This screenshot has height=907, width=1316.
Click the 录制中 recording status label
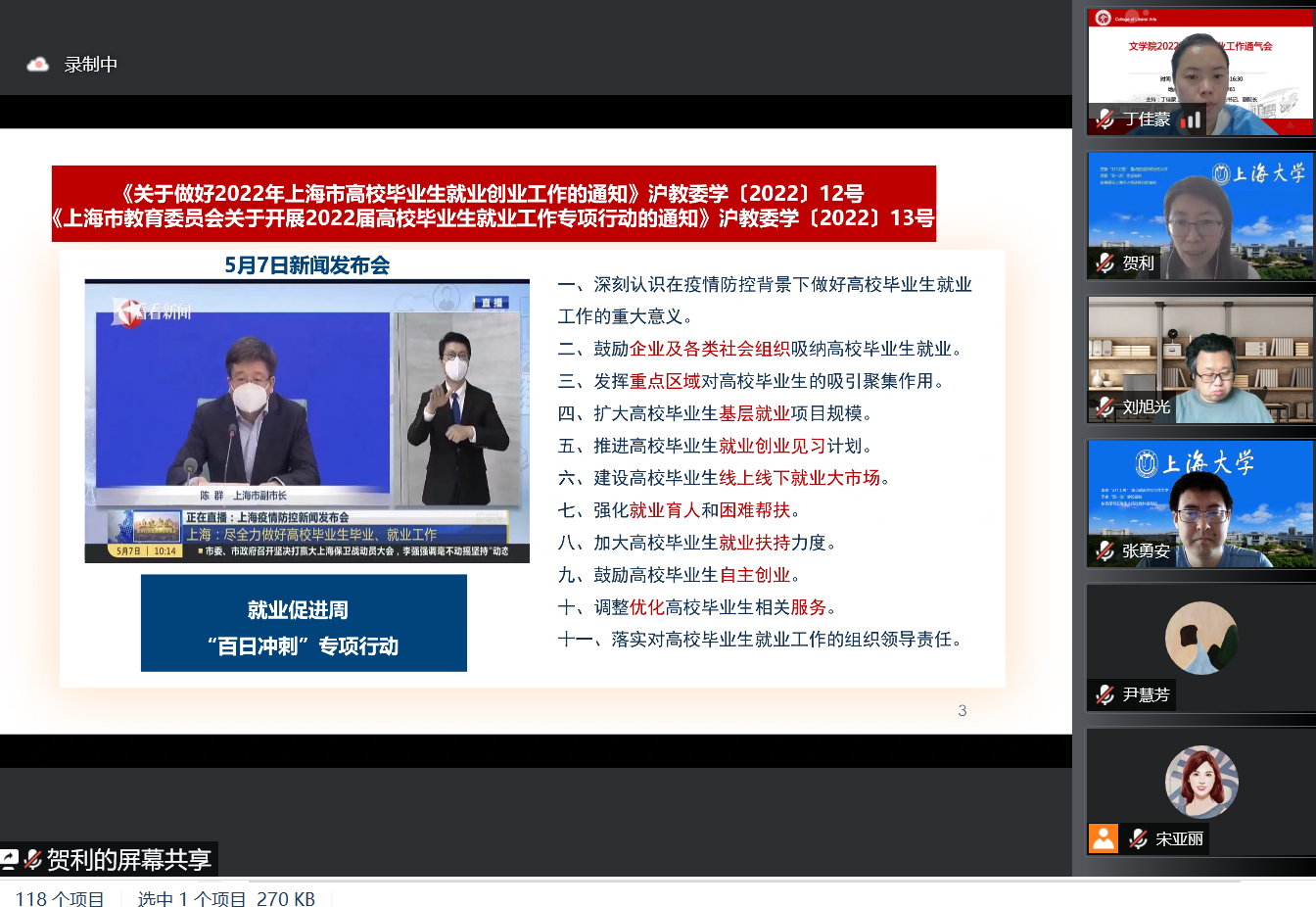point(91,65)
